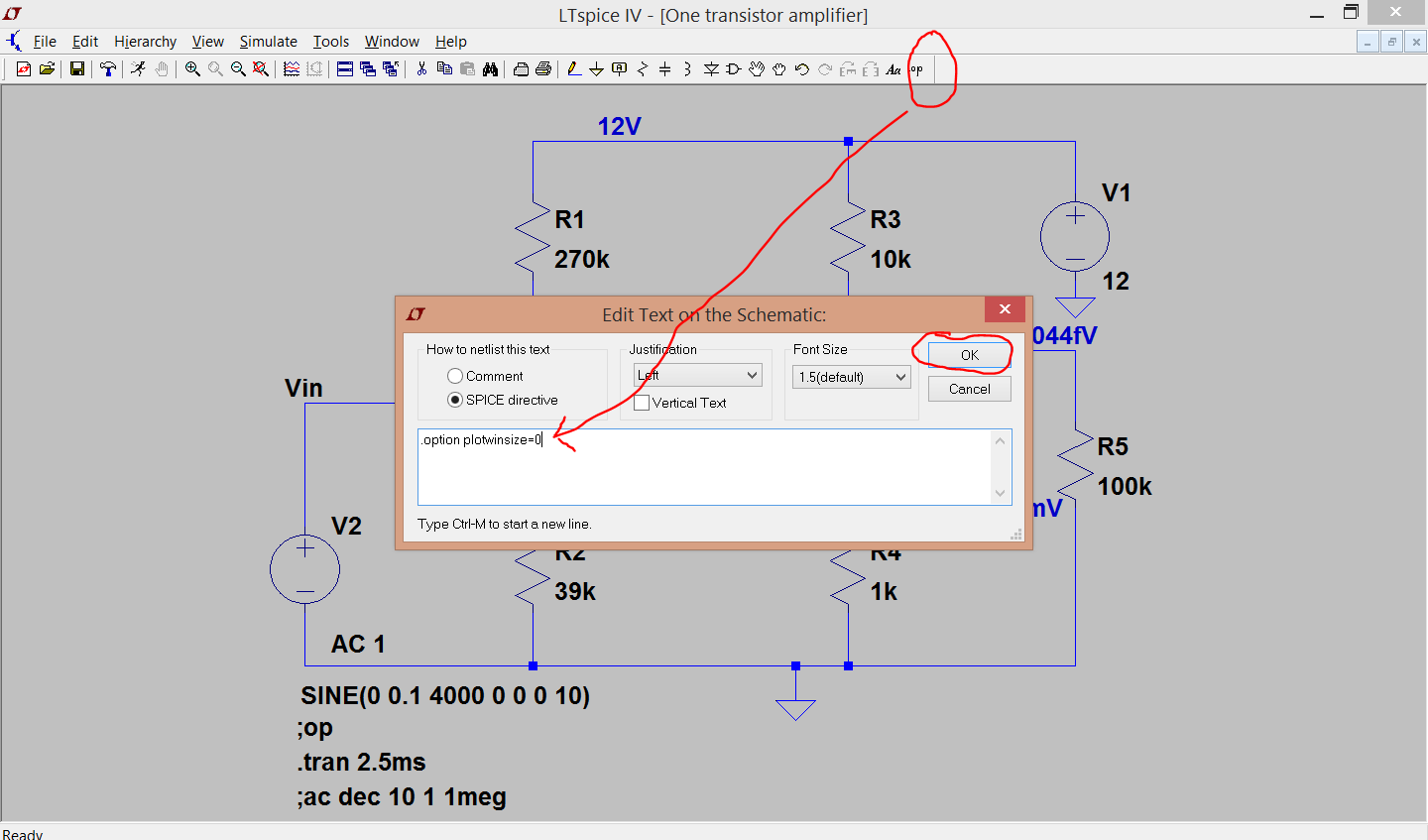This screenshot has height=840, width=1428.
Task: Close the Edit Text dialog
Action: point(1005,309)
